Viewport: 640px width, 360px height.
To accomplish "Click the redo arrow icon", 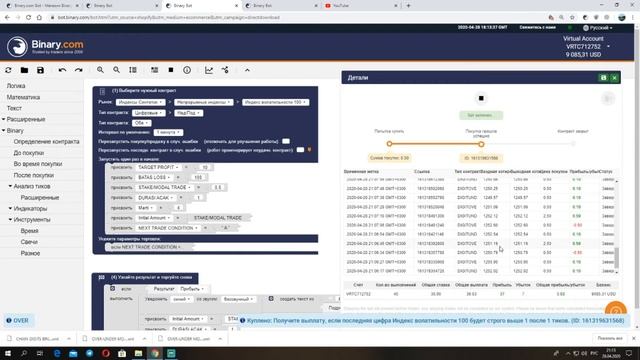I will point(78,70).
